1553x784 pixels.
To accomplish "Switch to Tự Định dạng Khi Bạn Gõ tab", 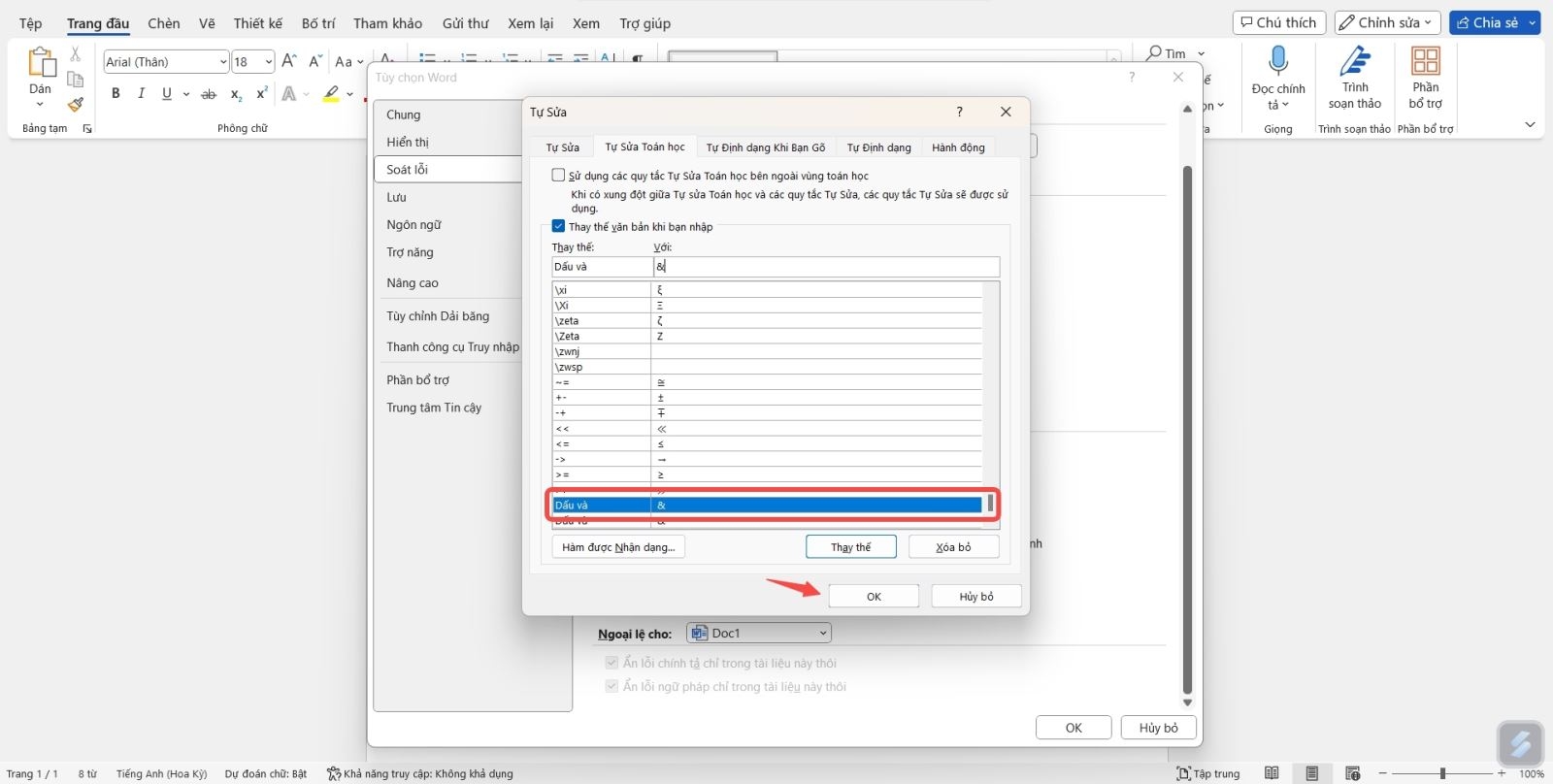I will coord(765,147).
